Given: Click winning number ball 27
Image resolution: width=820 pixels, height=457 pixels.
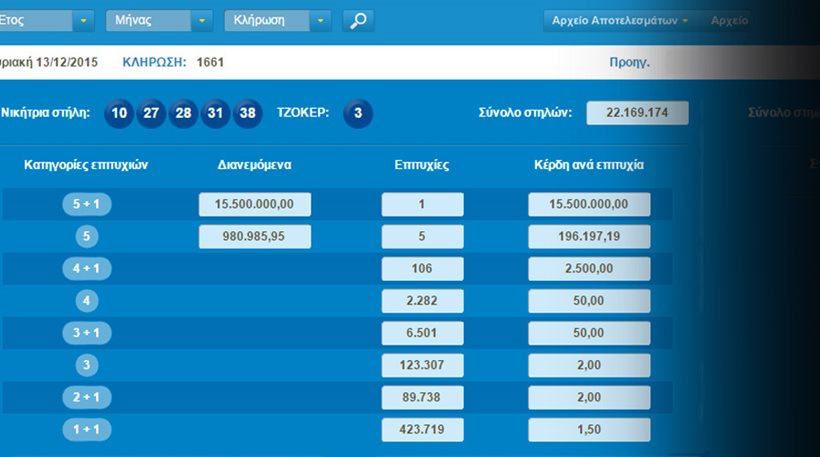Looking at the screenshot, I should click(x=151, y=113).
